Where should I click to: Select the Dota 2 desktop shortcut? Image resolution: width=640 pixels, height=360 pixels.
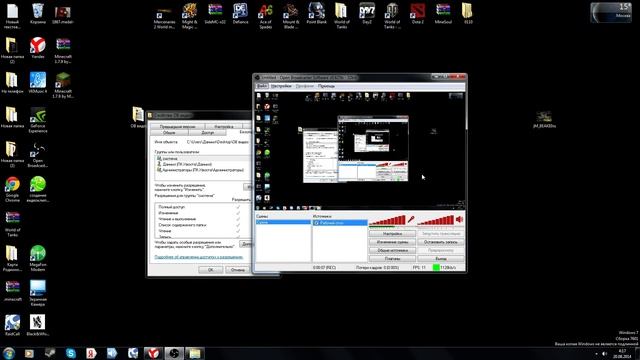418,13
